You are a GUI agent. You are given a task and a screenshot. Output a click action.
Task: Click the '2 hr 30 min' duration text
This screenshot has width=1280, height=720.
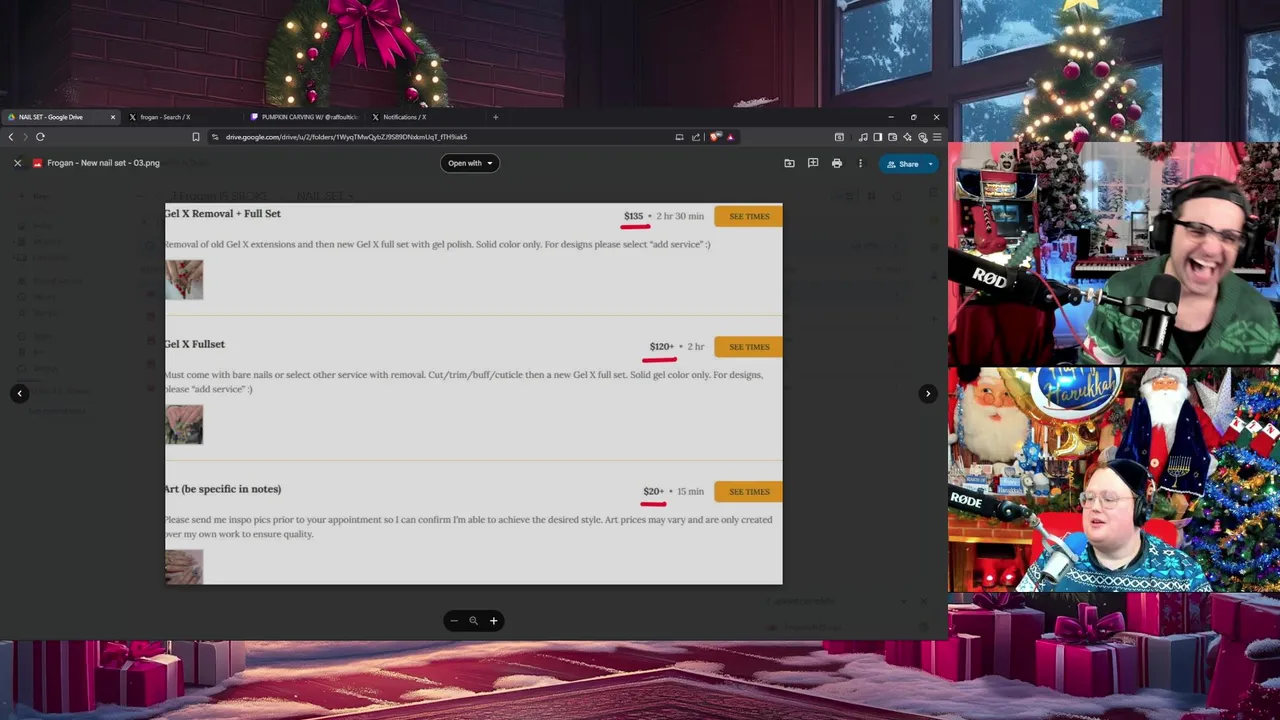tap(680, 216)
